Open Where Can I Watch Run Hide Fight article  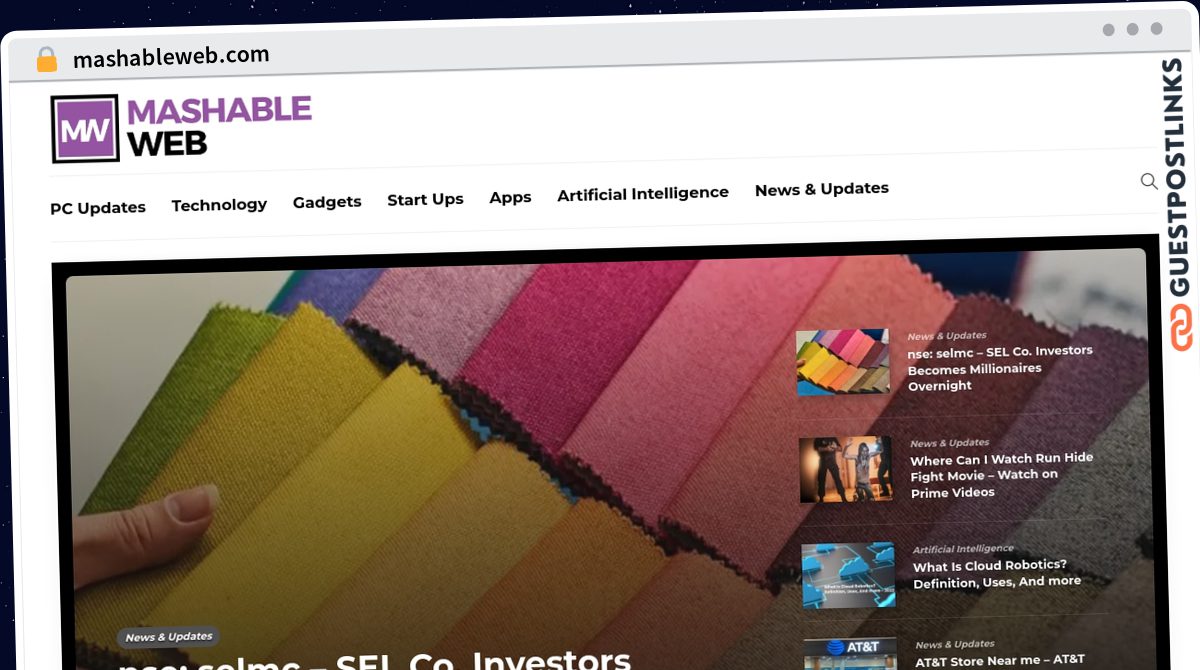point(1002,475)
